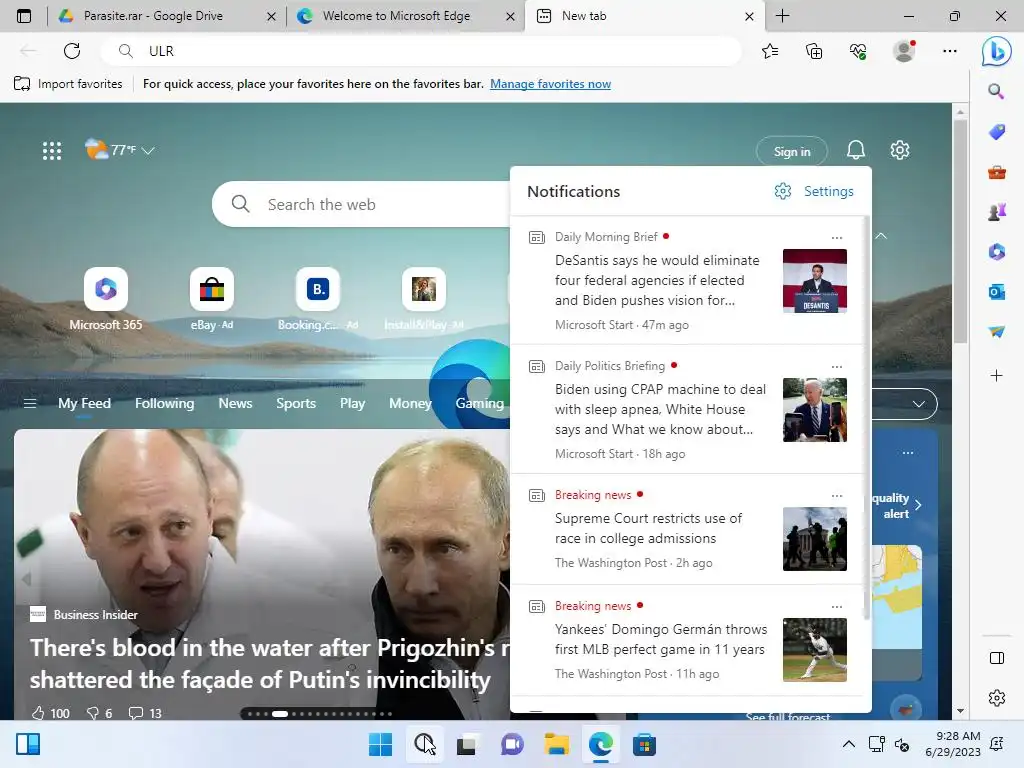Open DeSantis Daily Morning Brief article
This screenshot has height=768, width=1024.
(657, 280)
